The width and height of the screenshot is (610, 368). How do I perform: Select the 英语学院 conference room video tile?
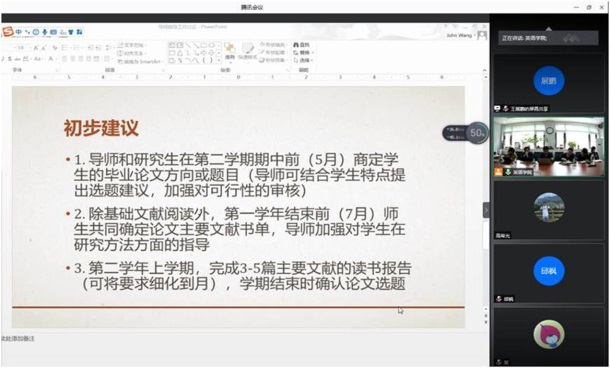[x=549, y=146]
